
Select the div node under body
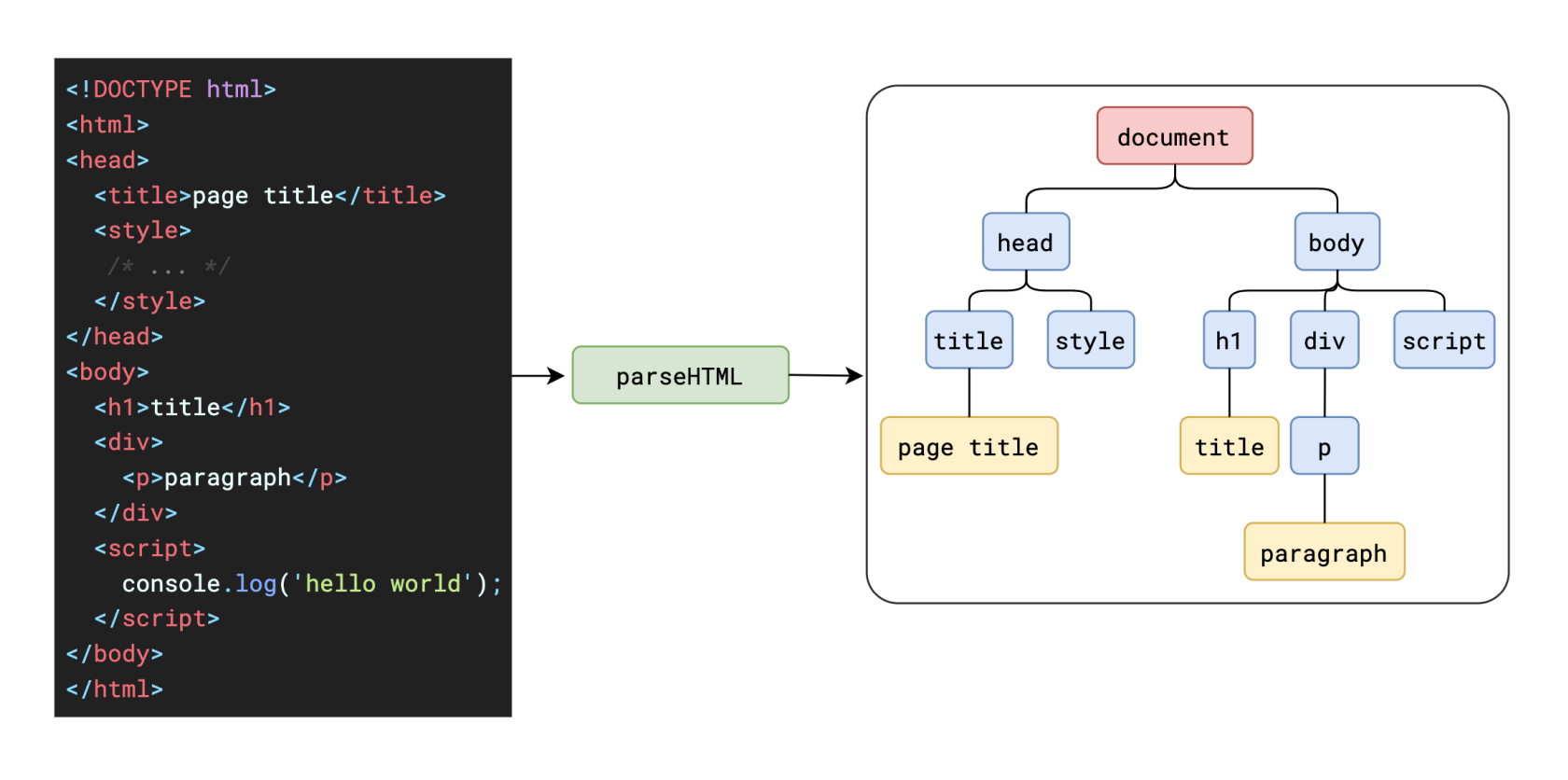pos(1324,341)
